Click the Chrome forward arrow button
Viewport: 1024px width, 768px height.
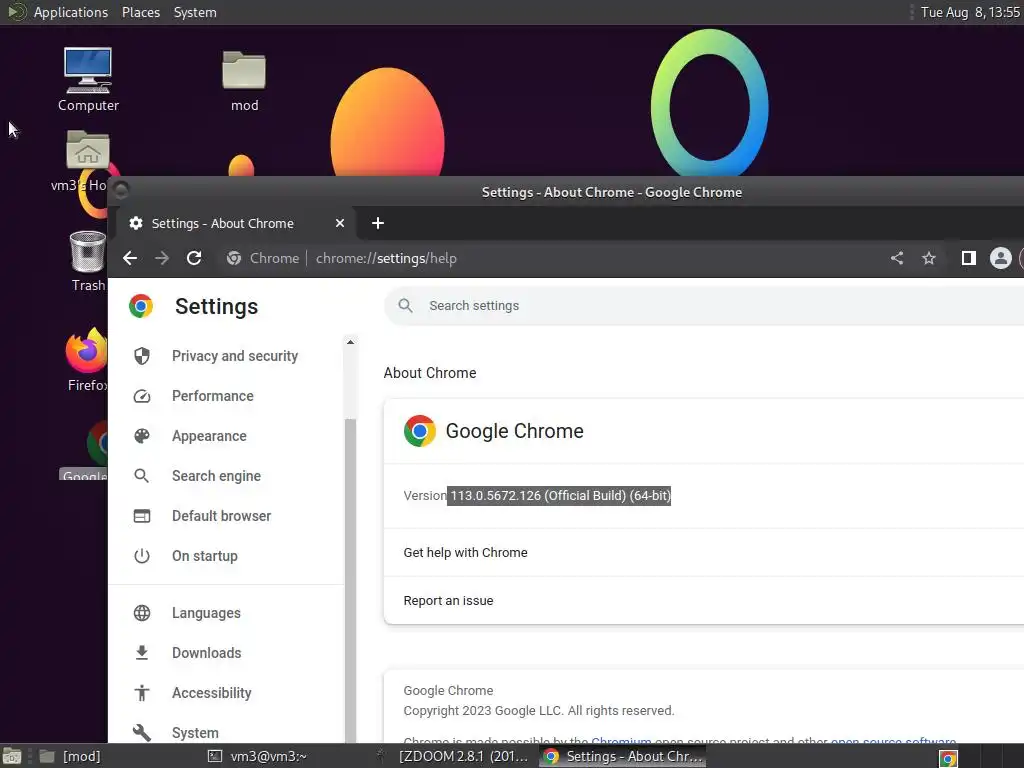tap(161, 258)
